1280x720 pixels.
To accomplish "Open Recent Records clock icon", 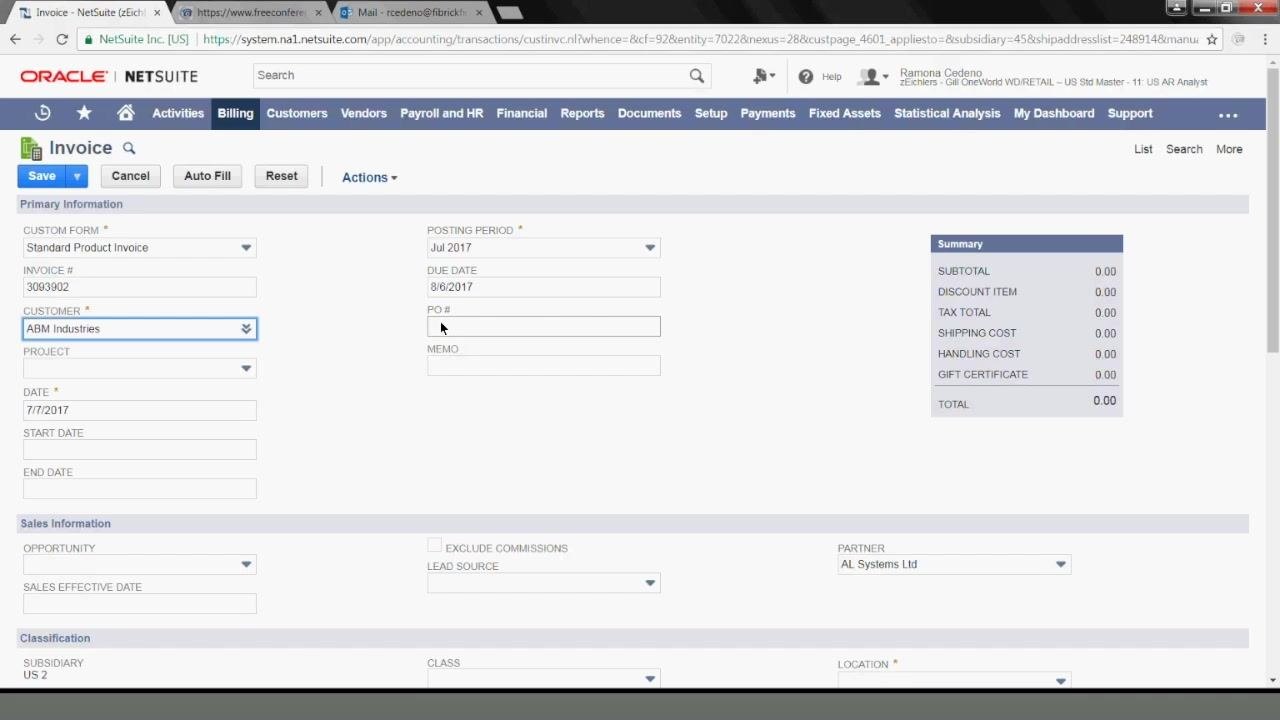I will pos(42,113).
